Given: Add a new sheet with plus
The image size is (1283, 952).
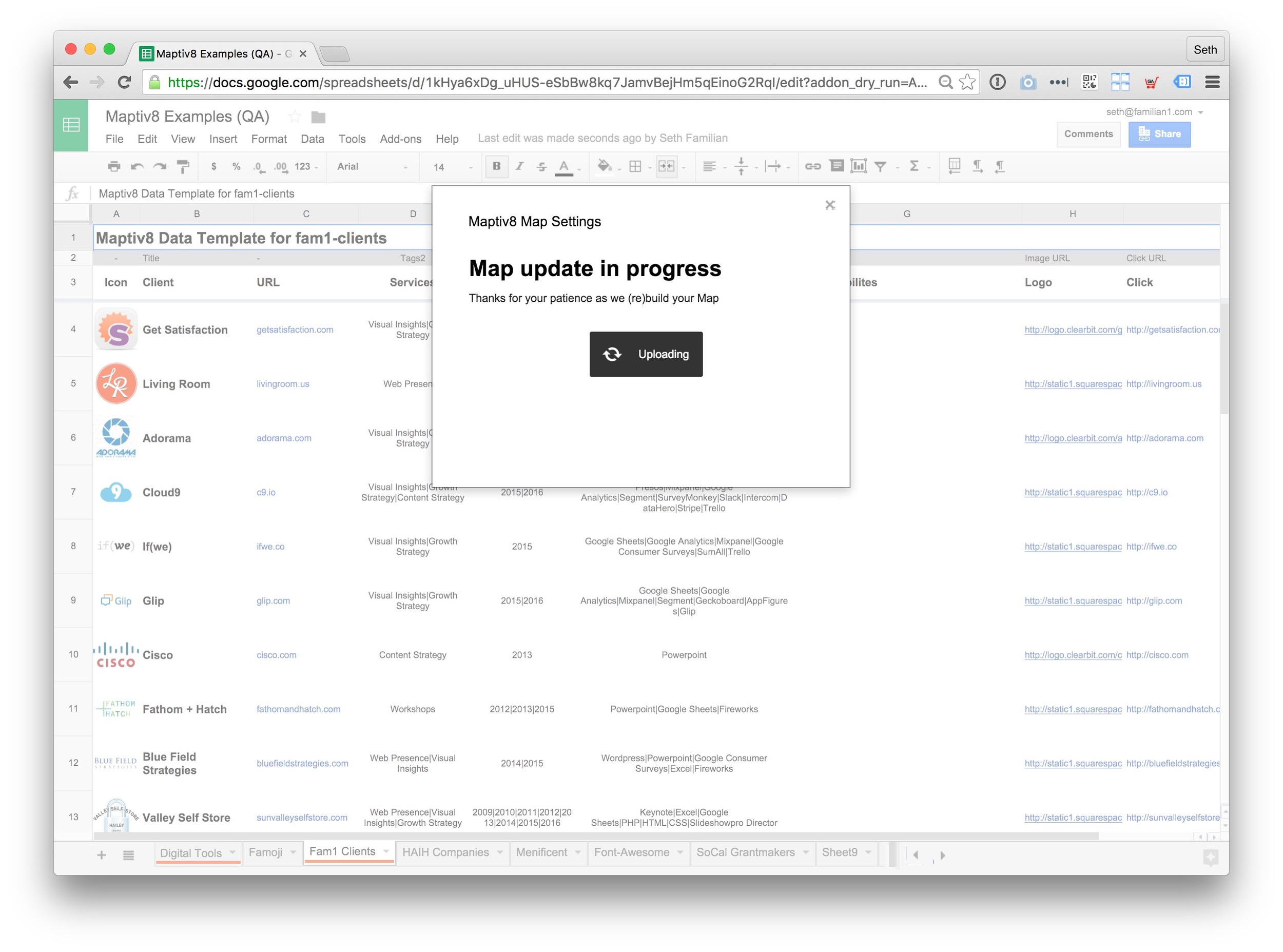Looking at the screenshot, I should point(102,855).
